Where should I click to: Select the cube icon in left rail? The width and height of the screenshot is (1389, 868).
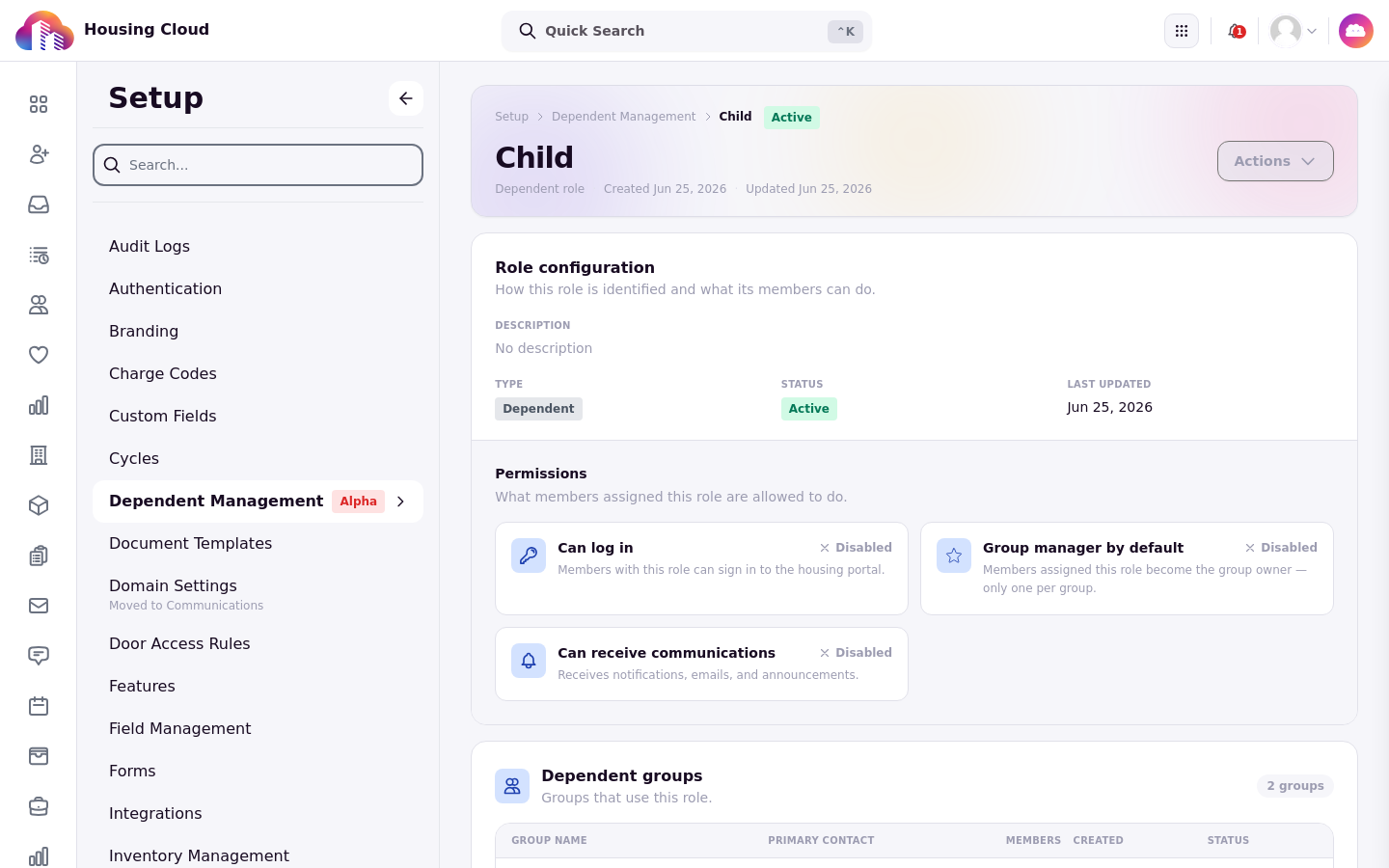tap(39, 505)
